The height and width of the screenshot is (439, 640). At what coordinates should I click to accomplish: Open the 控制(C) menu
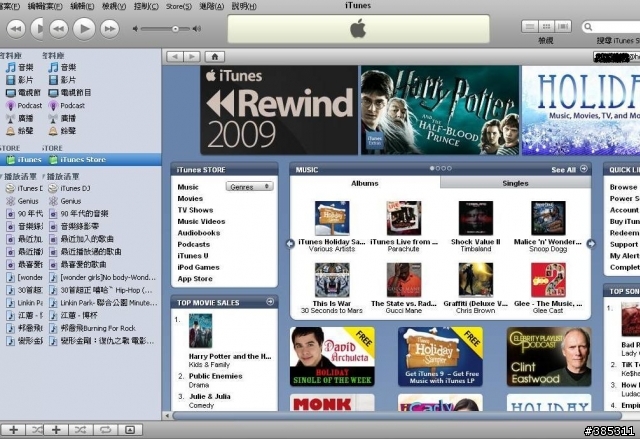[146, 6]
